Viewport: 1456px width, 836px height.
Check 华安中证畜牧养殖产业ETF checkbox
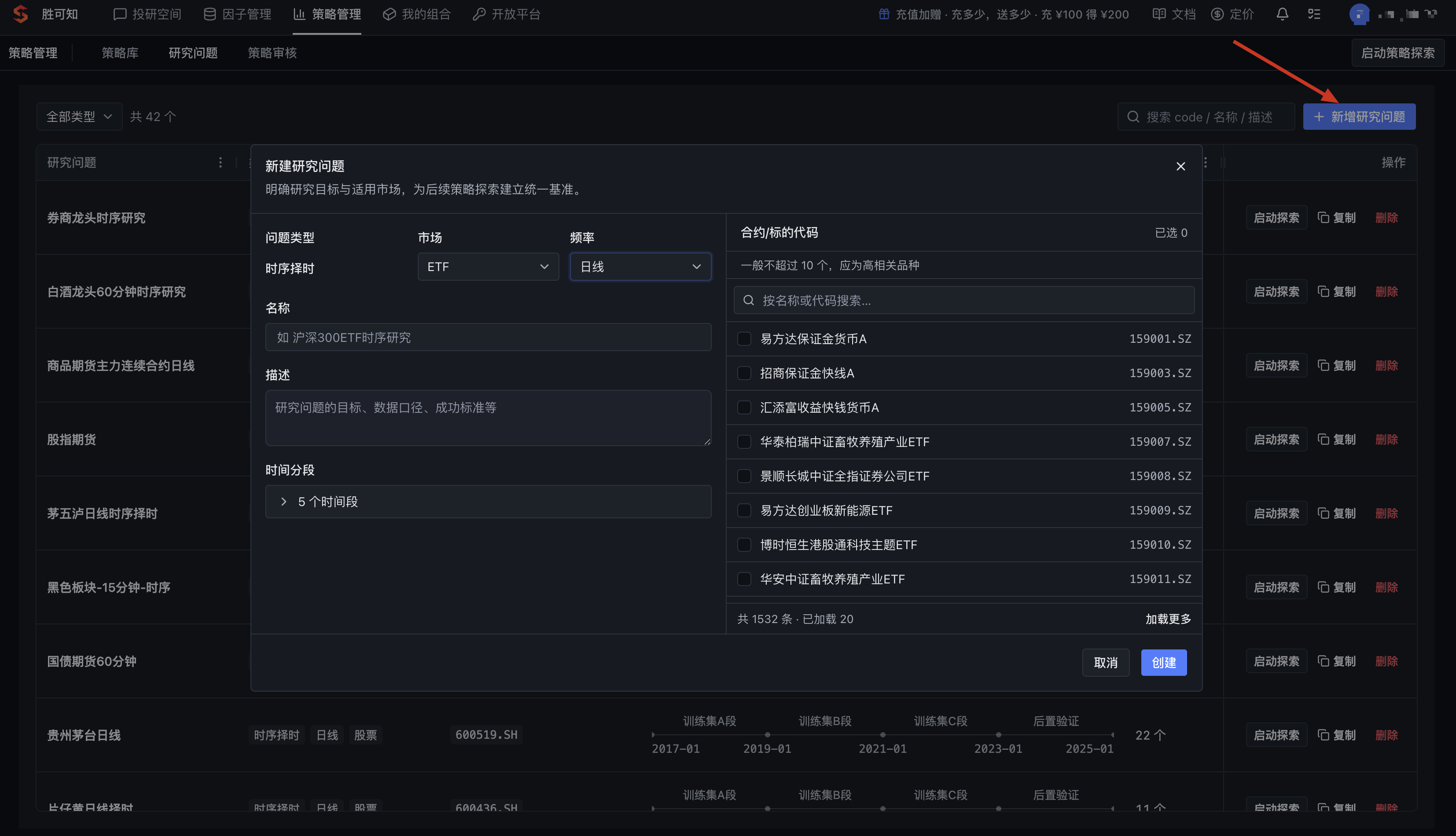point(744,579)
